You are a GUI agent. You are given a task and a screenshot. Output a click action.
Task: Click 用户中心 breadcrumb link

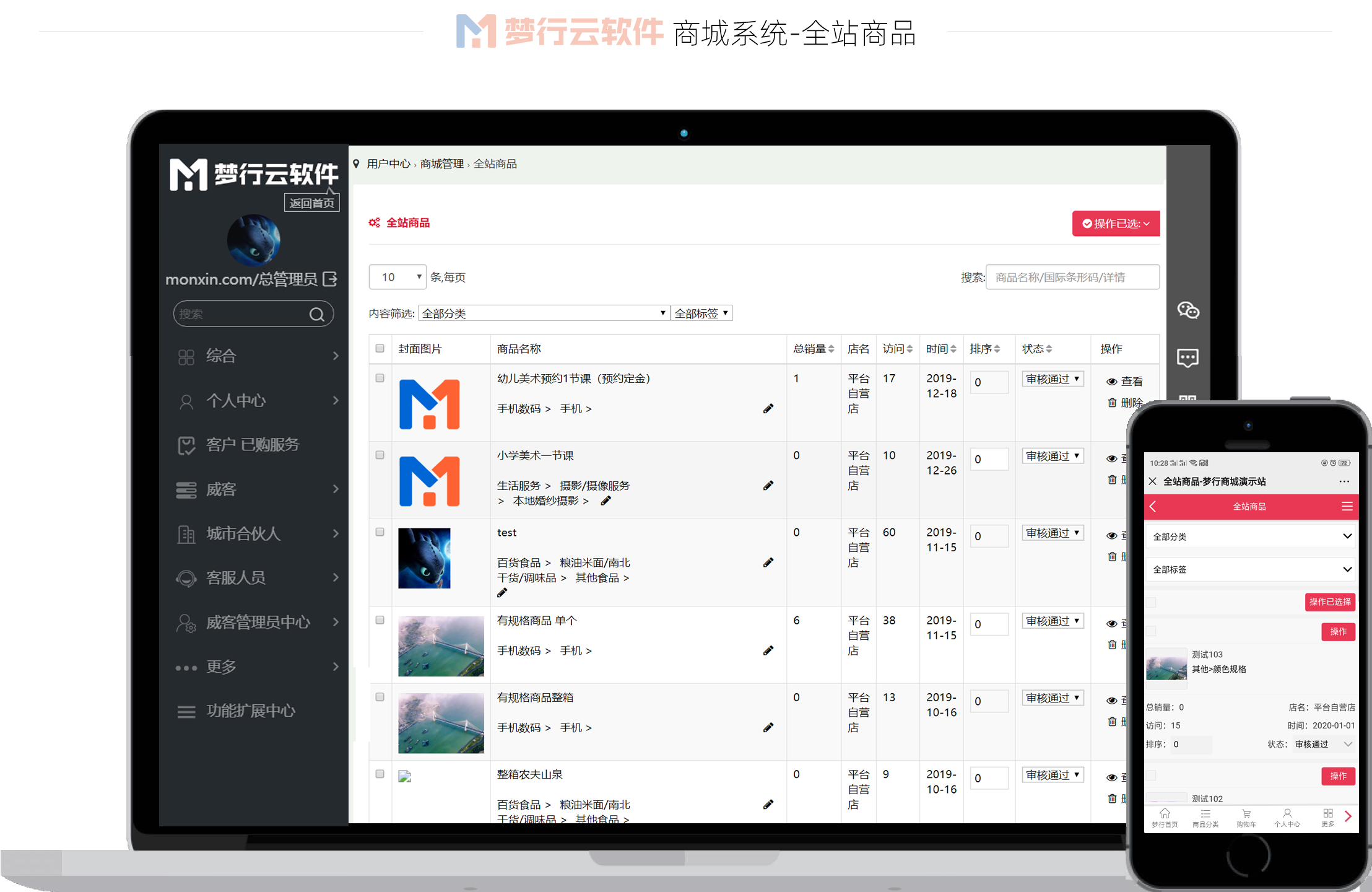pos(388,164)
